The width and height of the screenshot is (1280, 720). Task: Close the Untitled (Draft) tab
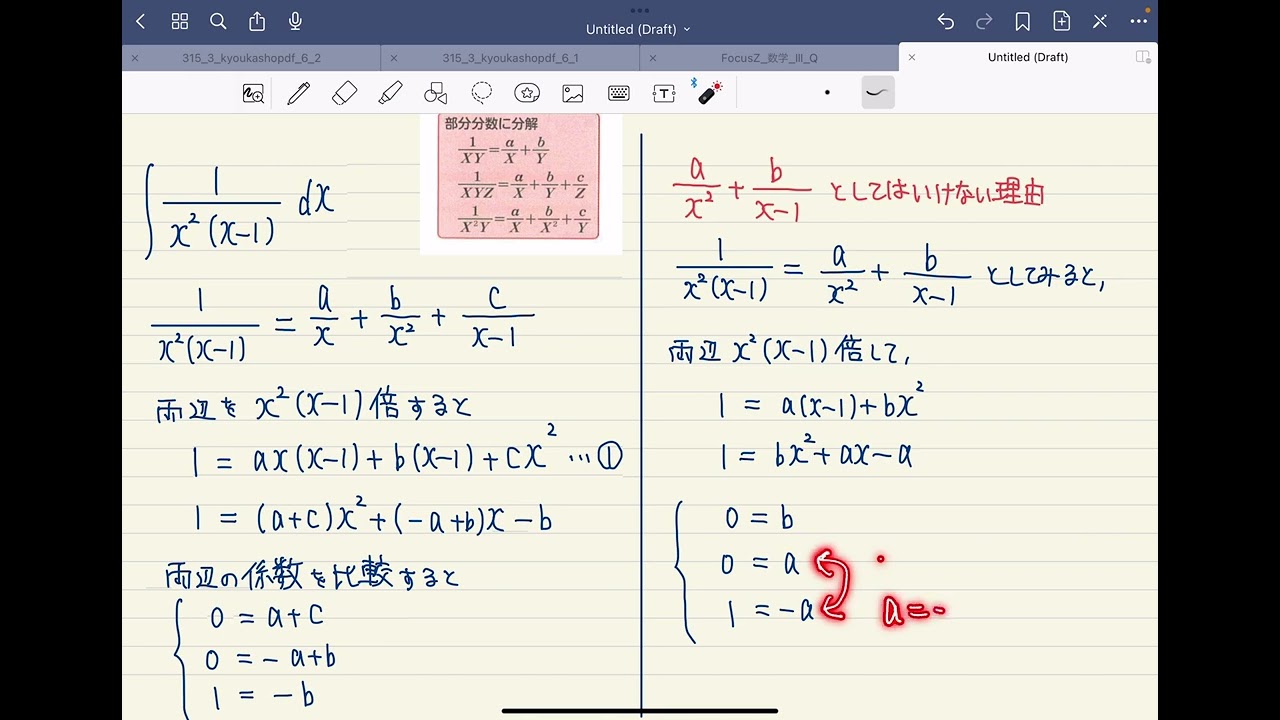click(912, 58)
